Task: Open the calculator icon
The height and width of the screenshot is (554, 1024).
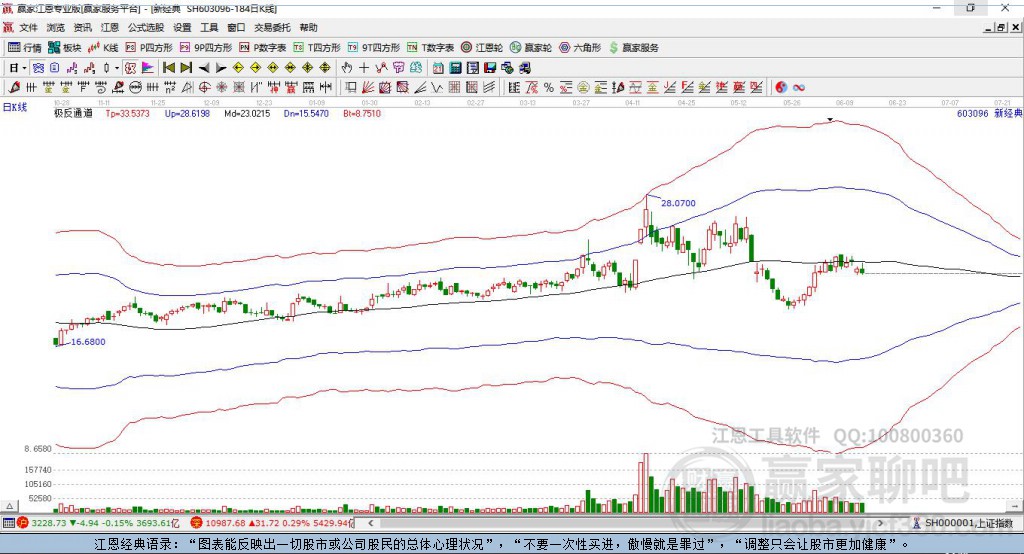Action: point(455,68)
